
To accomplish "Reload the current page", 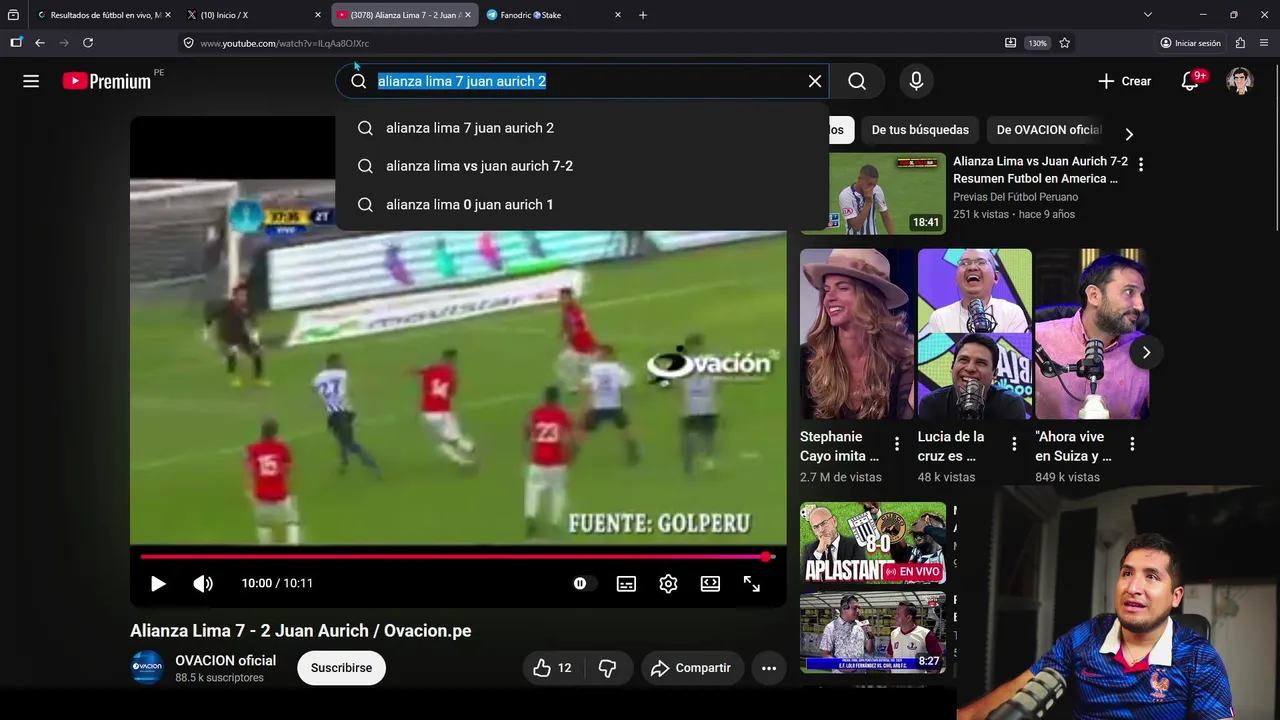I will pyautogui.click(x=88, y=43).
